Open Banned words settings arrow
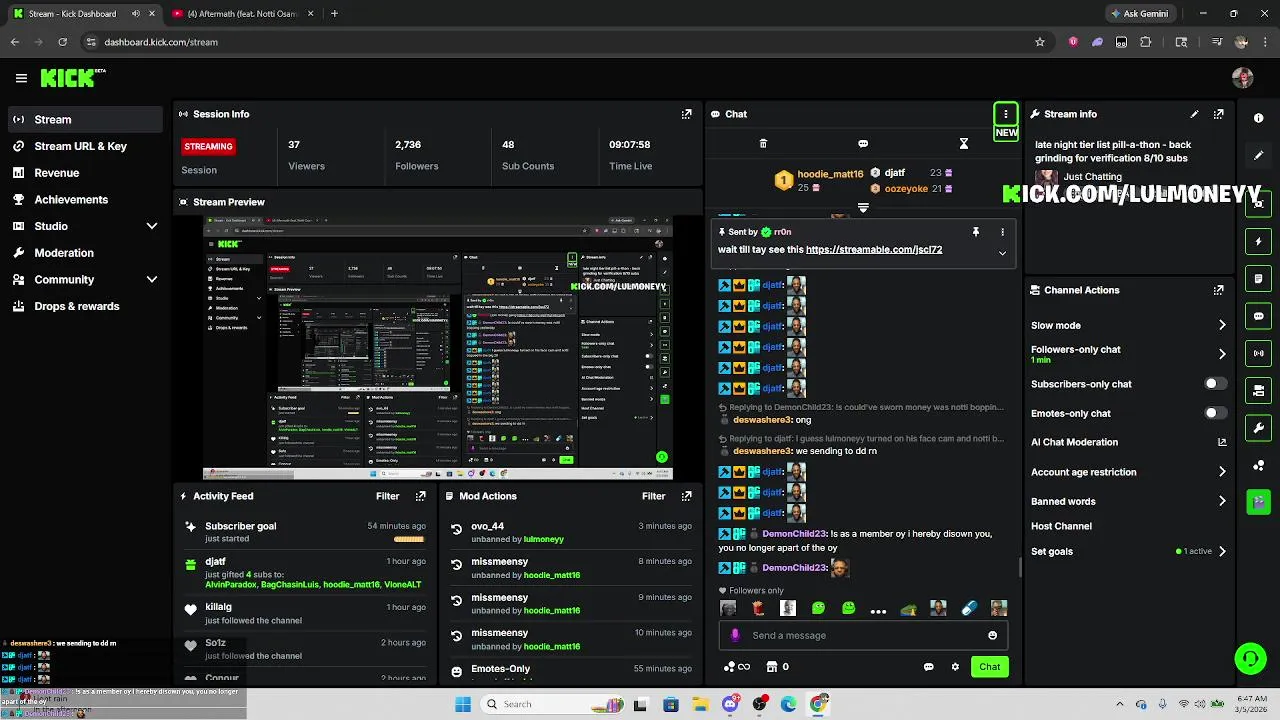1280x720 pixels. [1222, 501]
